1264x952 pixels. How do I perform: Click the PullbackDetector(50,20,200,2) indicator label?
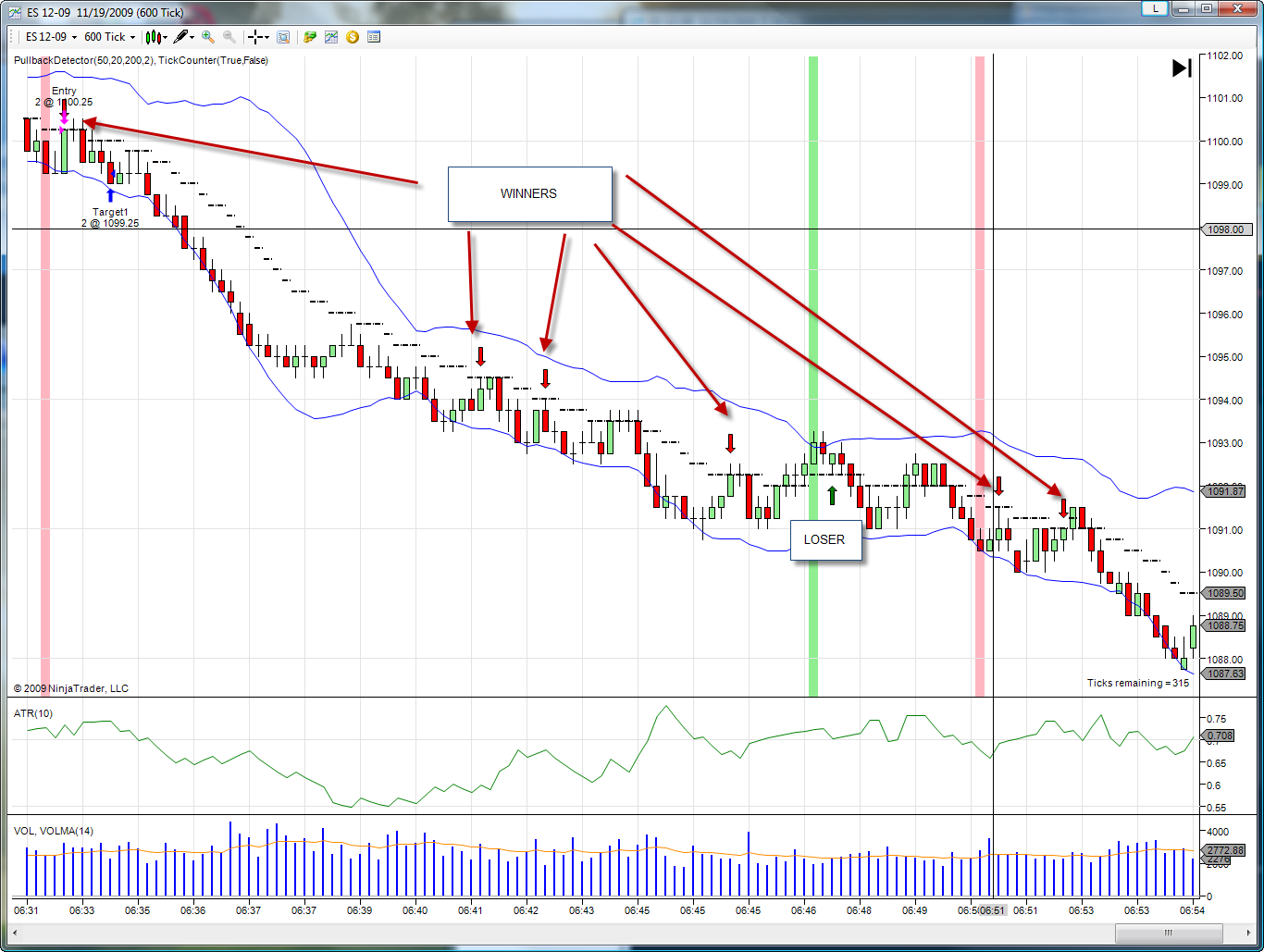84,61
